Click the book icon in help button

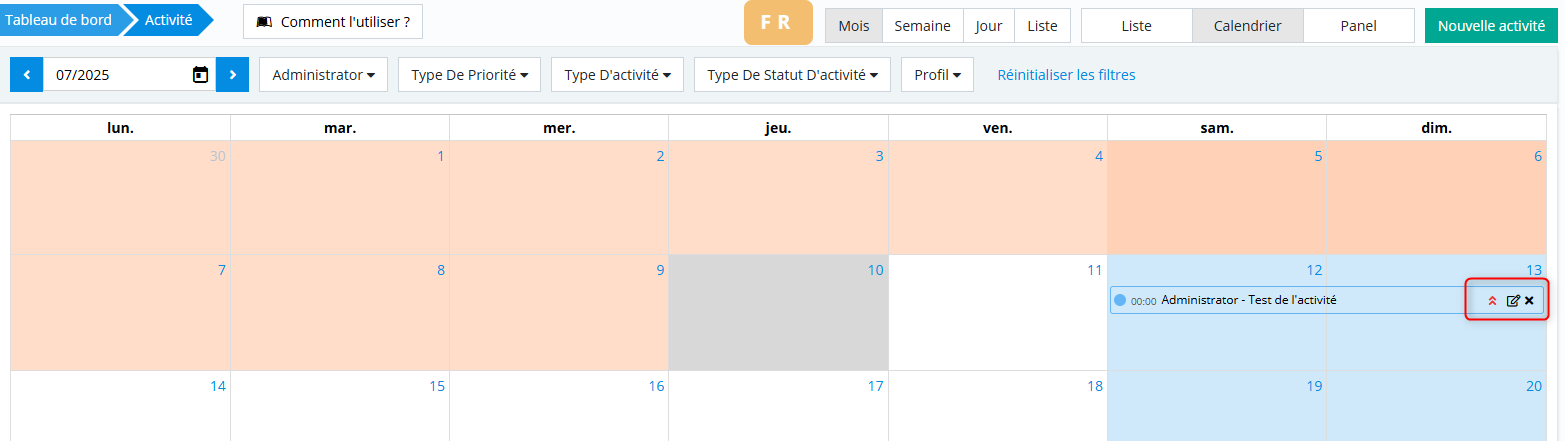(x=264, y=22)
